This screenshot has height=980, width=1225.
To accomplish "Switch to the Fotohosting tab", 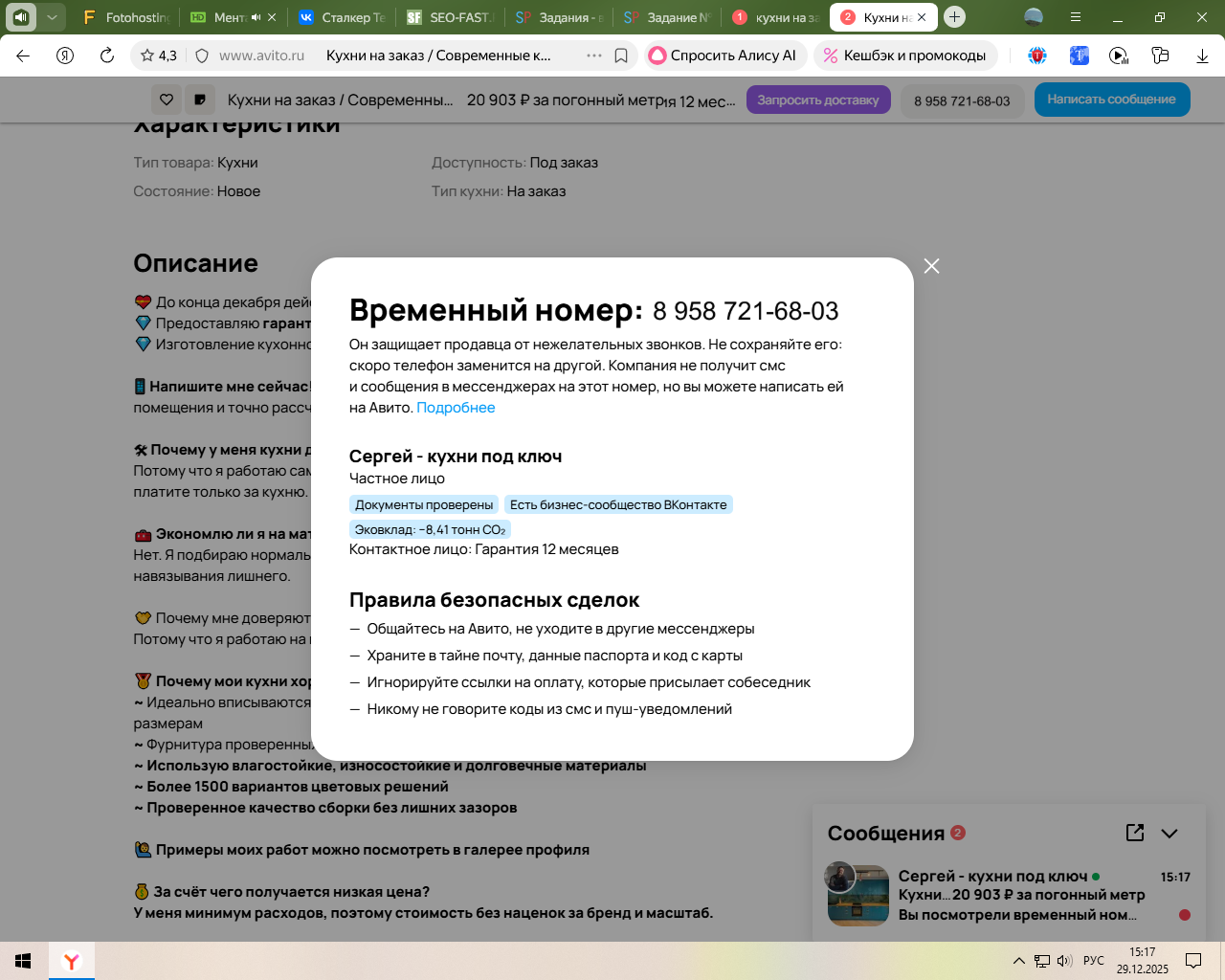I will pyautogui.click(x=126, y=17).
